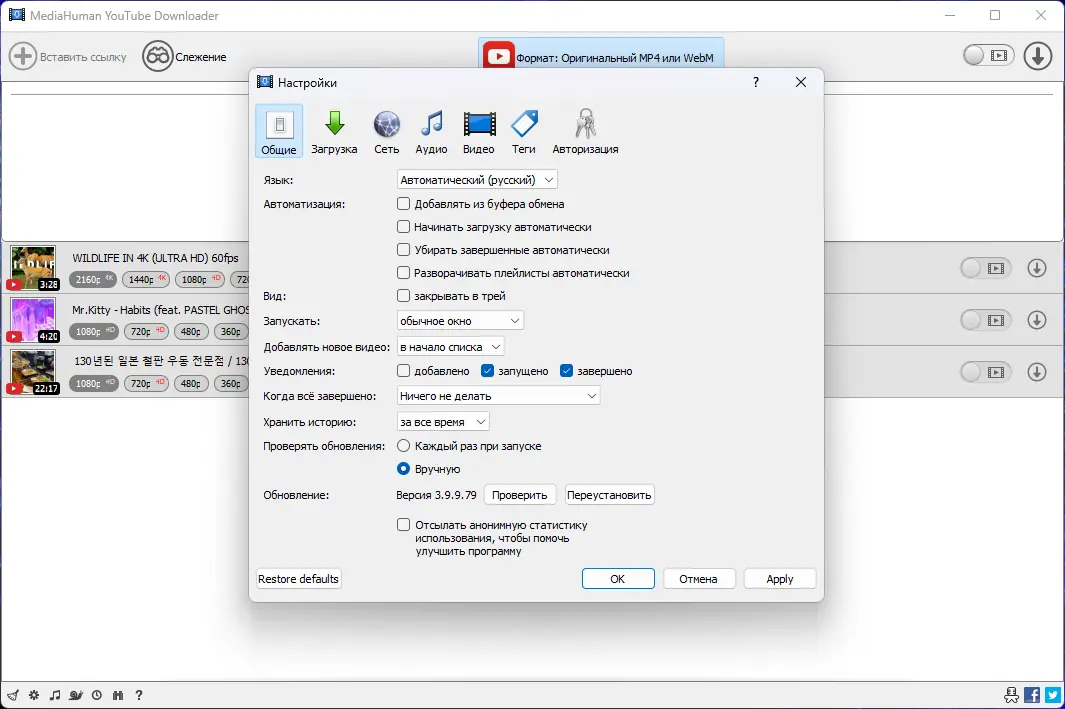Open the Язык language dropdown
The height and width of the screenshot is (709, 1065).
coord(477,180)
